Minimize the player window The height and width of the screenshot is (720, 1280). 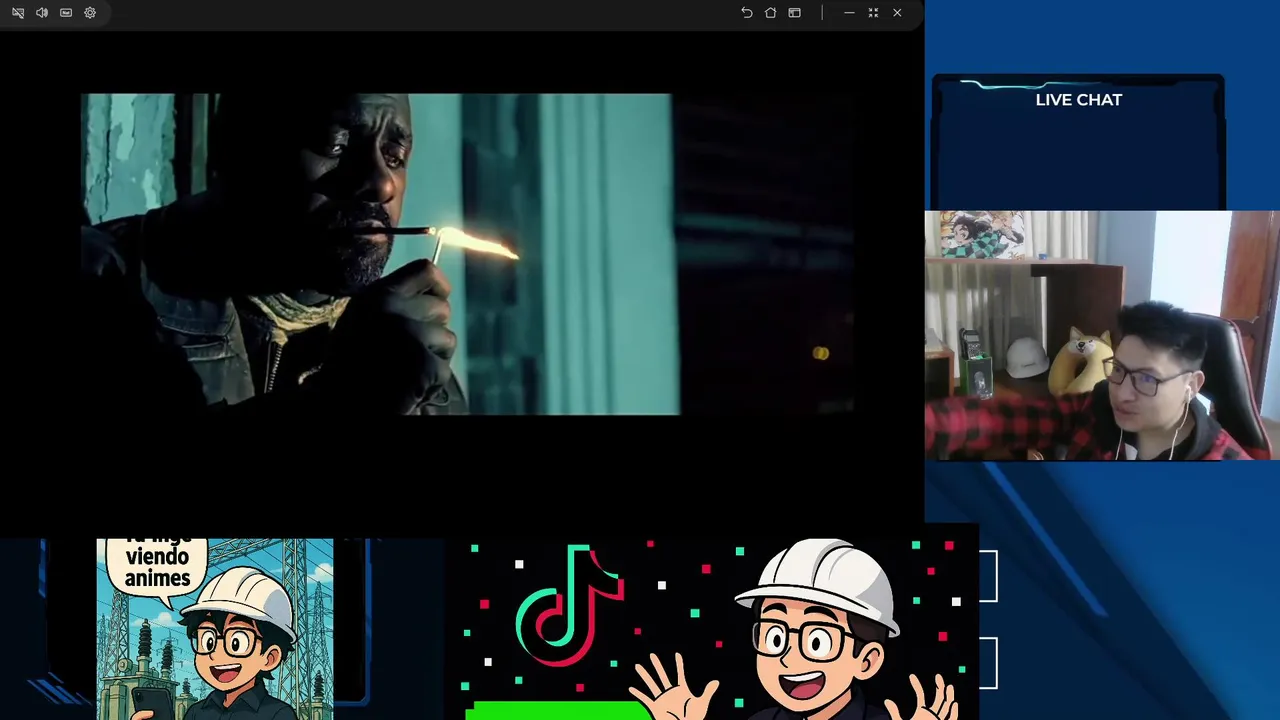pyautogui.click(x=849, y=13)
